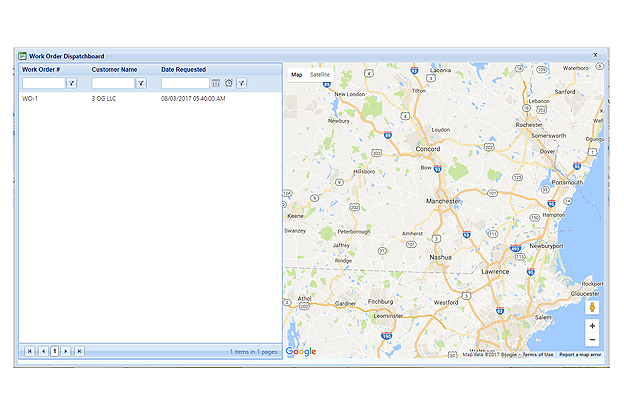The width and height of the screenshot is (624, 414).
Task: Zoom in on the map
Action: click(592, 326)
